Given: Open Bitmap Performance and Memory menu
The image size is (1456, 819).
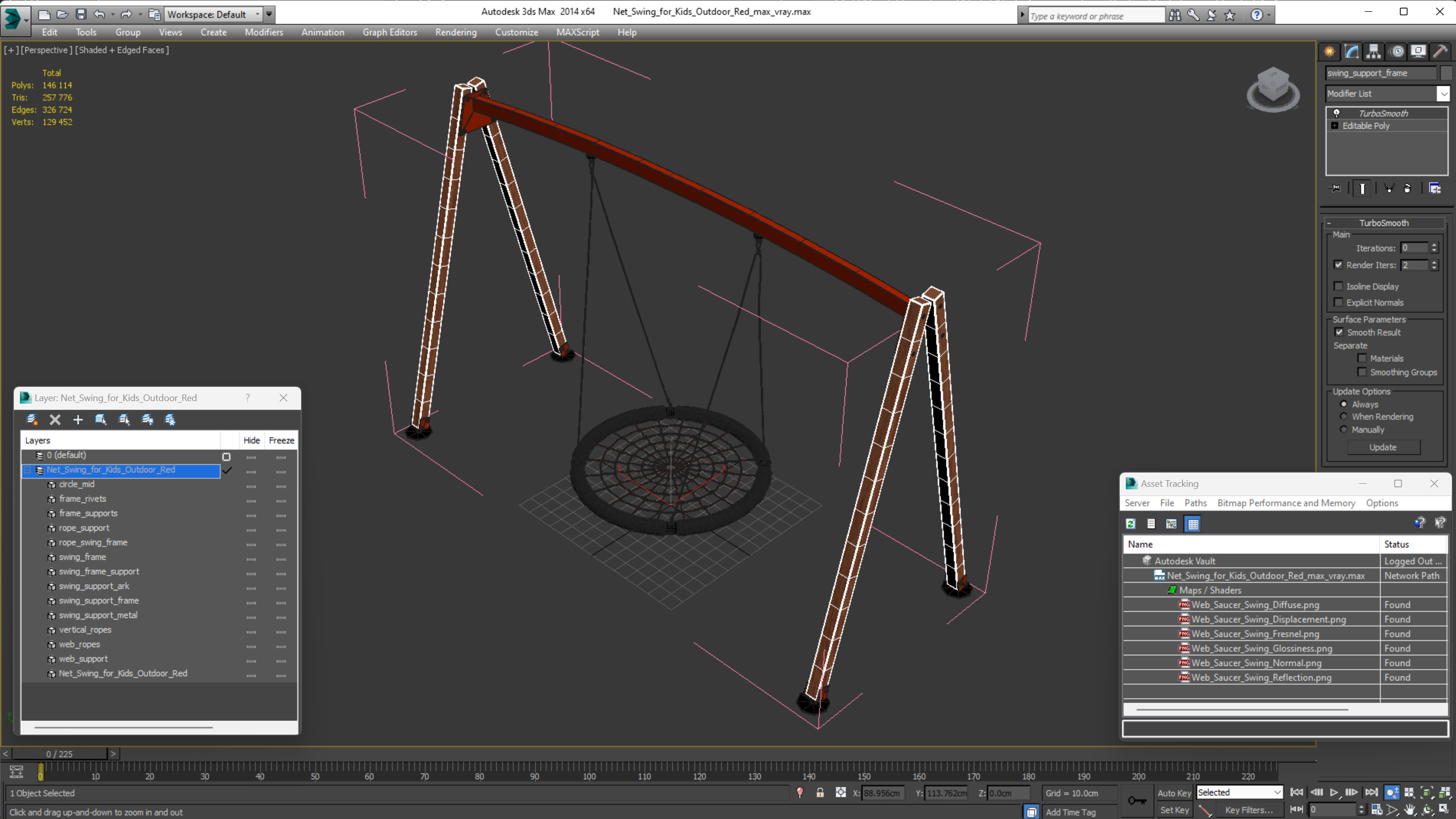Looking at the screenshot, I should 1286,503.
